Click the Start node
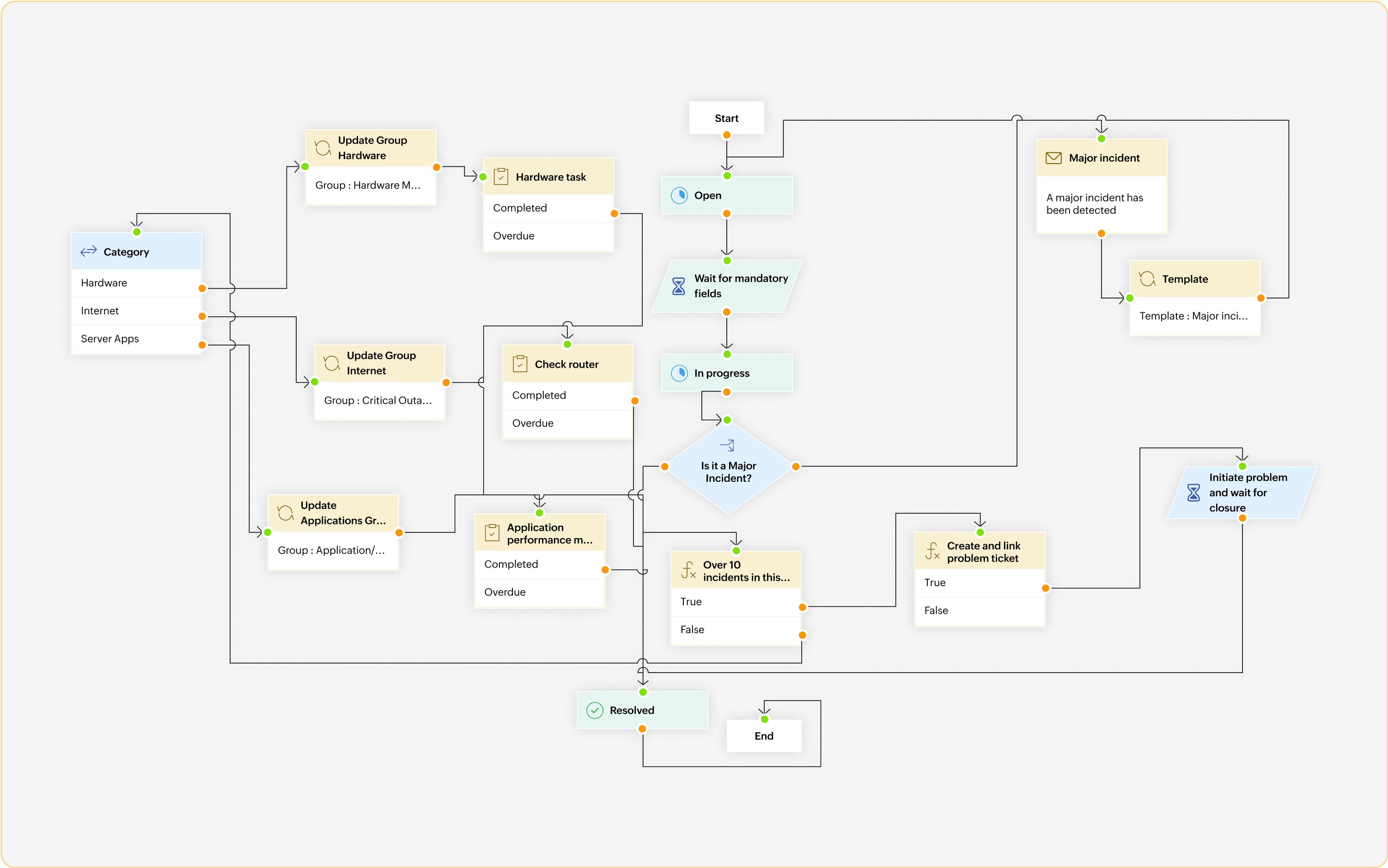The width and height of the screenshot is (1388, 868). pyautogui.click(x=726, y=118)
